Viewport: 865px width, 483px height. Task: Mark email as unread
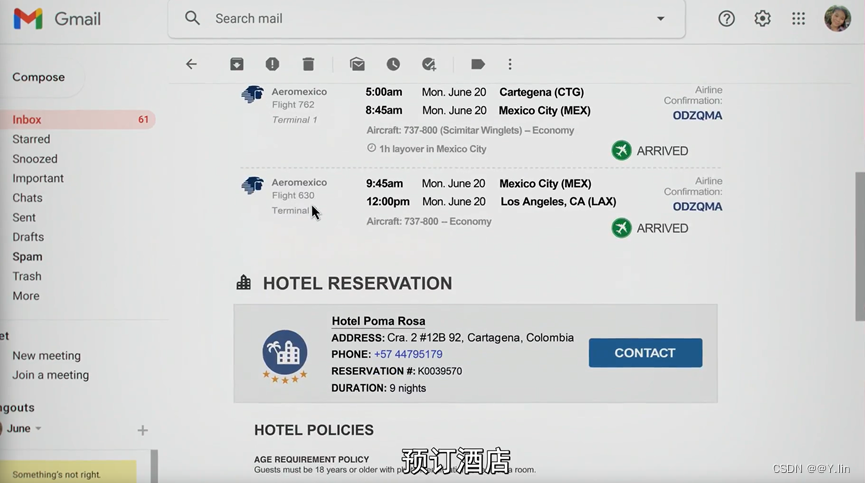[x=357, y=65]
